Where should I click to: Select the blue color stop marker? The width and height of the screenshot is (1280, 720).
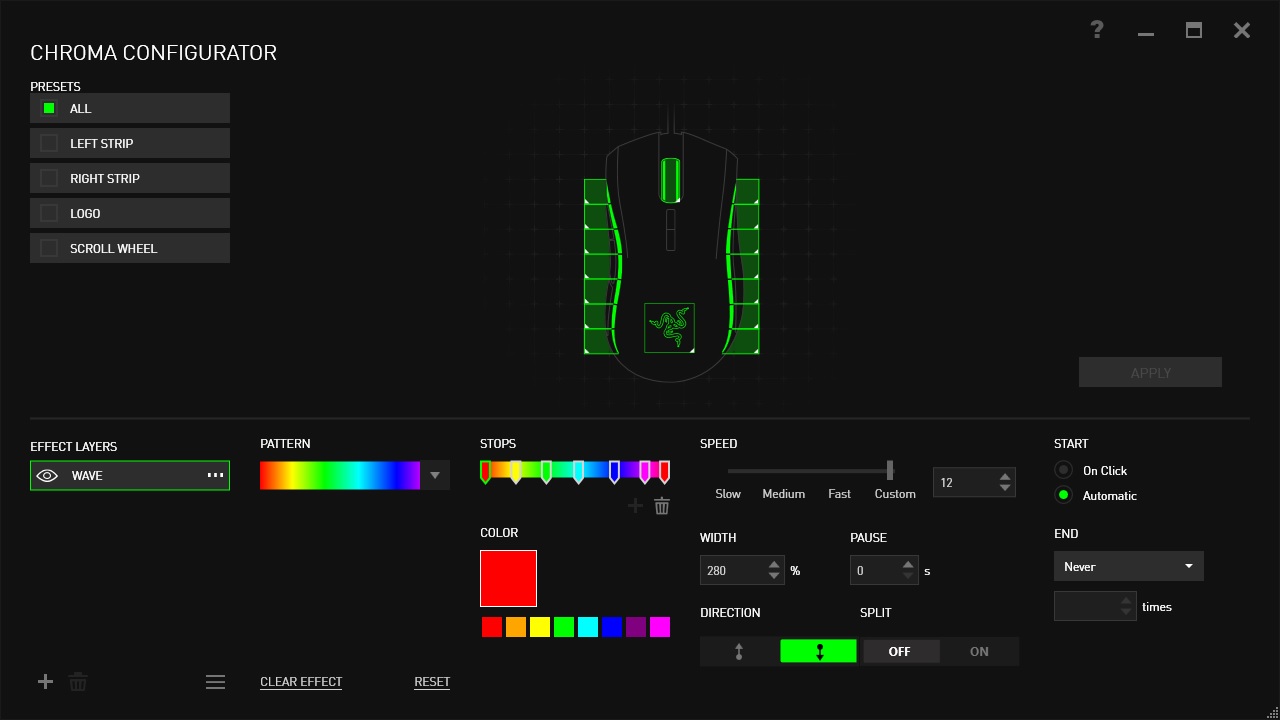(614, 472)
